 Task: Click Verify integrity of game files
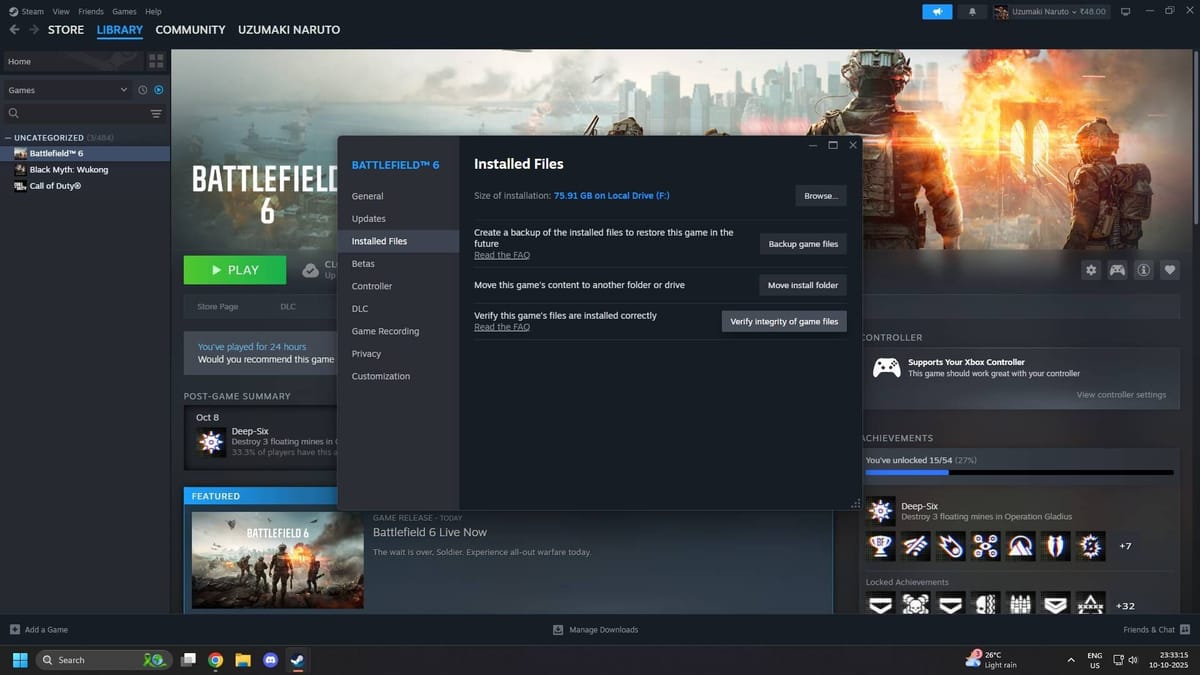pos(784,321)
